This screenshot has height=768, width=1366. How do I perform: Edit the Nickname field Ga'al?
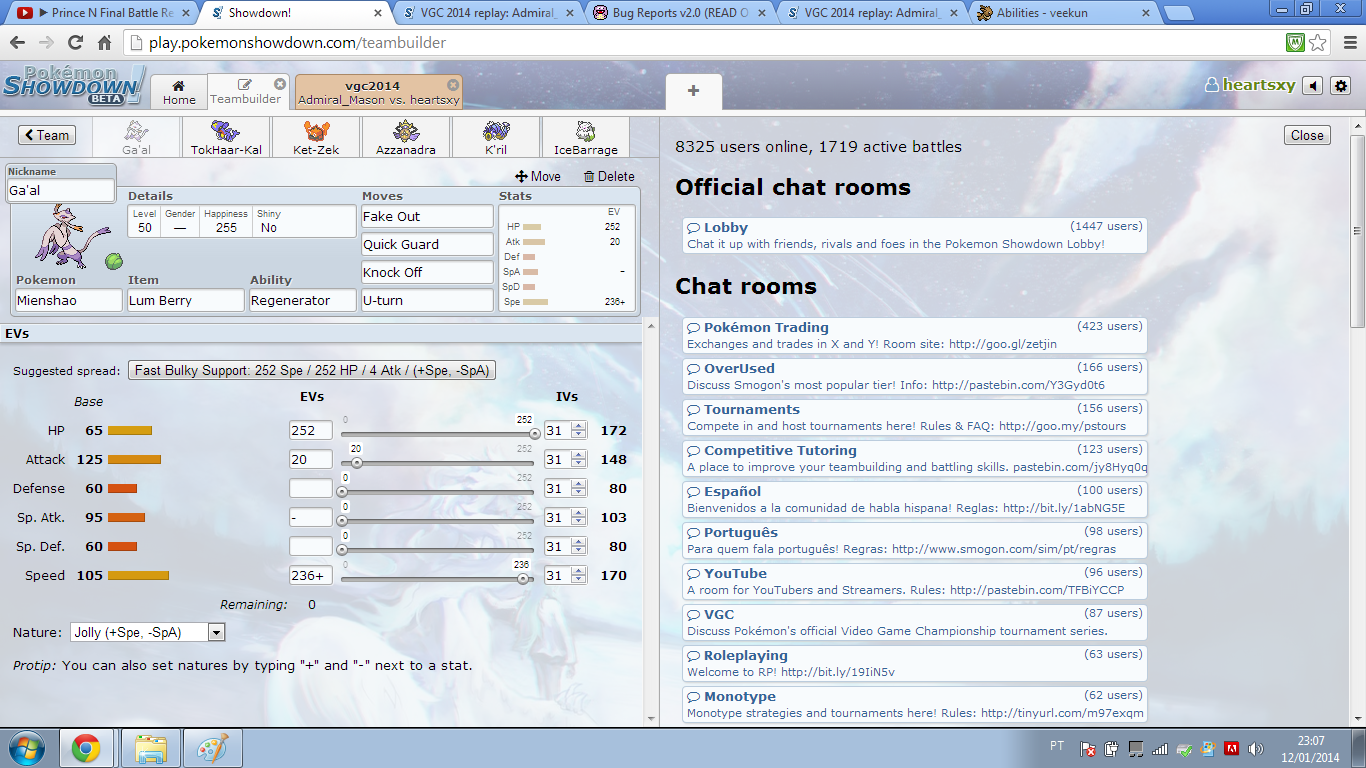61,190
